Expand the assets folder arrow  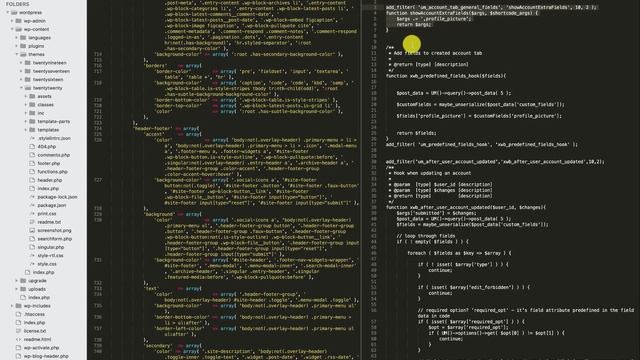[26, 96]
